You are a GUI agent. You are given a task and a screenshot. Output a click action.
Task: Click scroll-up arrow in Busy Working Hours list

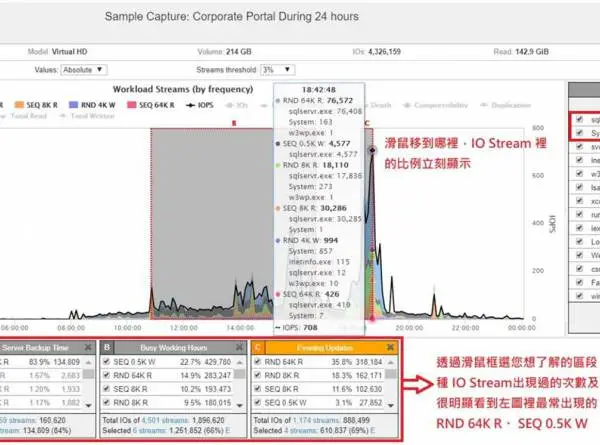pyautogui.click(x=240, y=362)
